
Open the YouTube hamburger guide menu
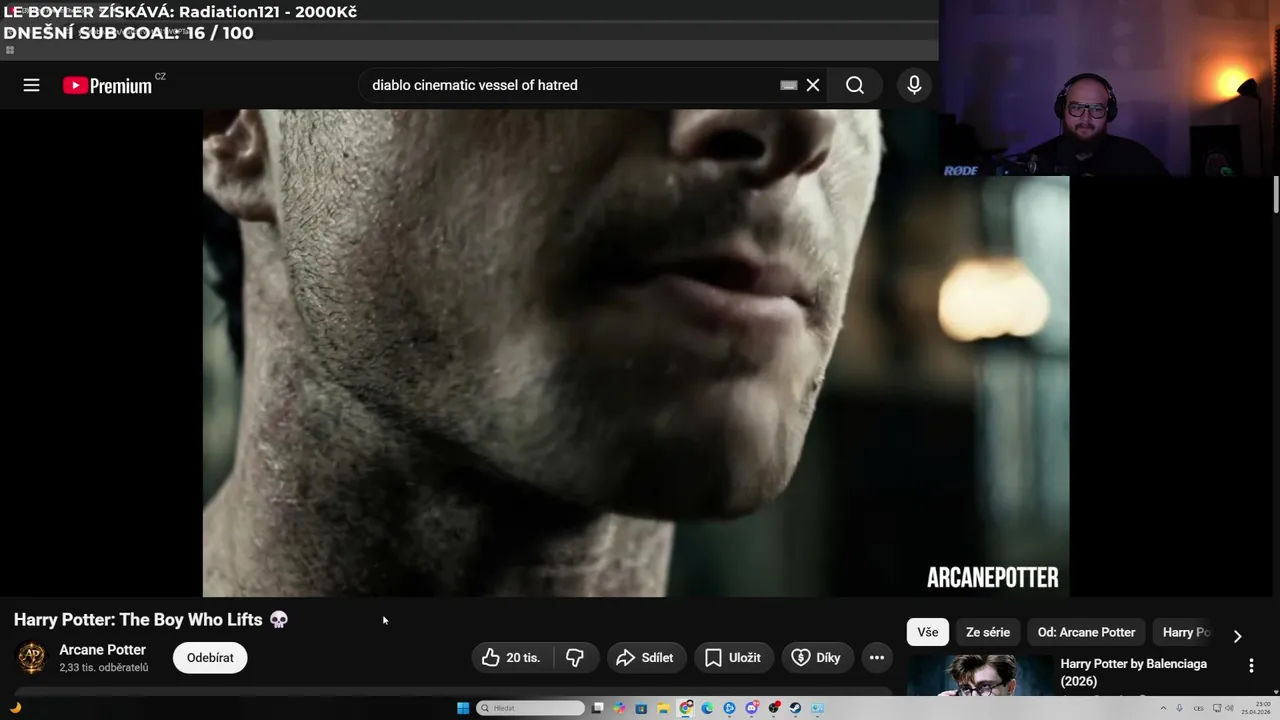point(31,85)
